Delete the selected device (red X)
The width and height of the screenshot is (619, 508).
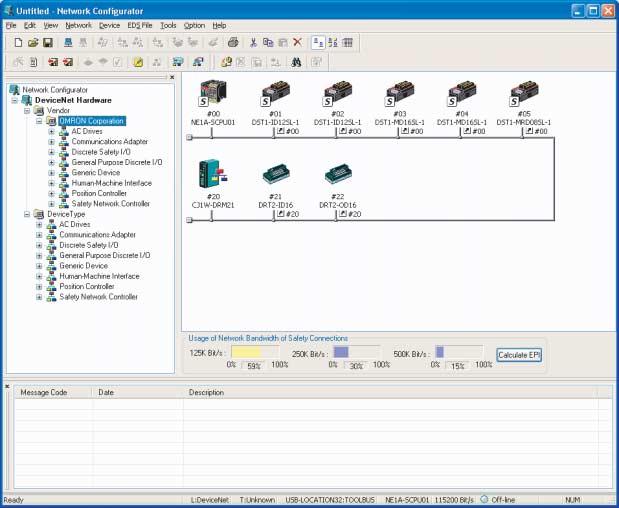click(x=298, y=42)
